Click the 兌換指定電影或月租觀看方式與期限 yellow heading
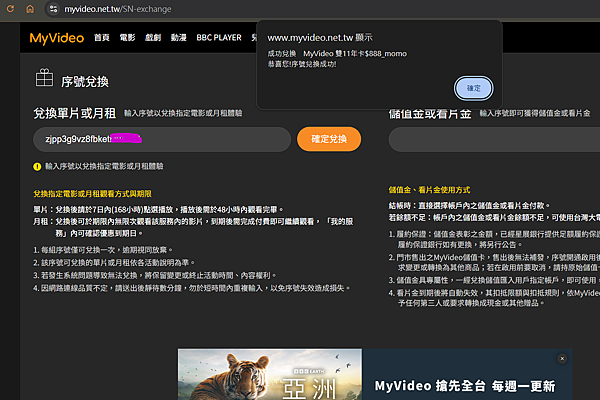This screenshot has width=600, height=400. coord(93,194)
